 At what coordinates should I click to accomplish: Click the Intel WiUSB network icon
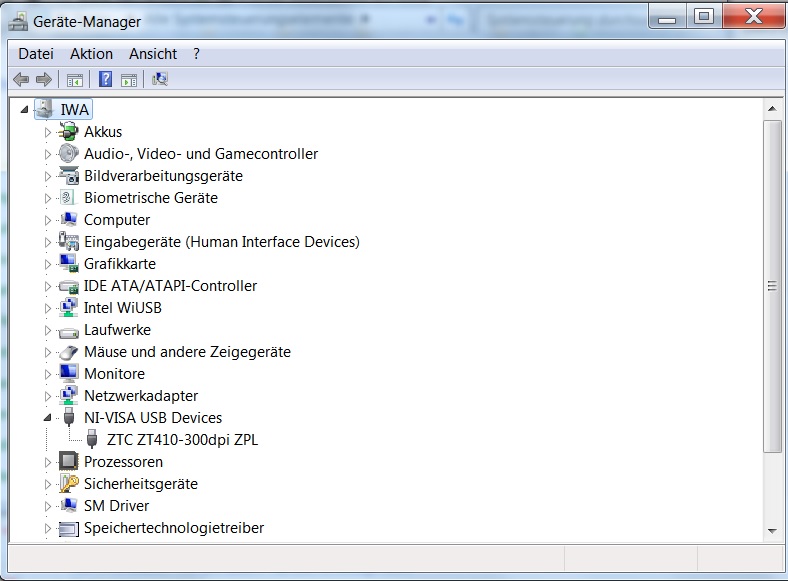pyautogui.click(x=68, y=308)
